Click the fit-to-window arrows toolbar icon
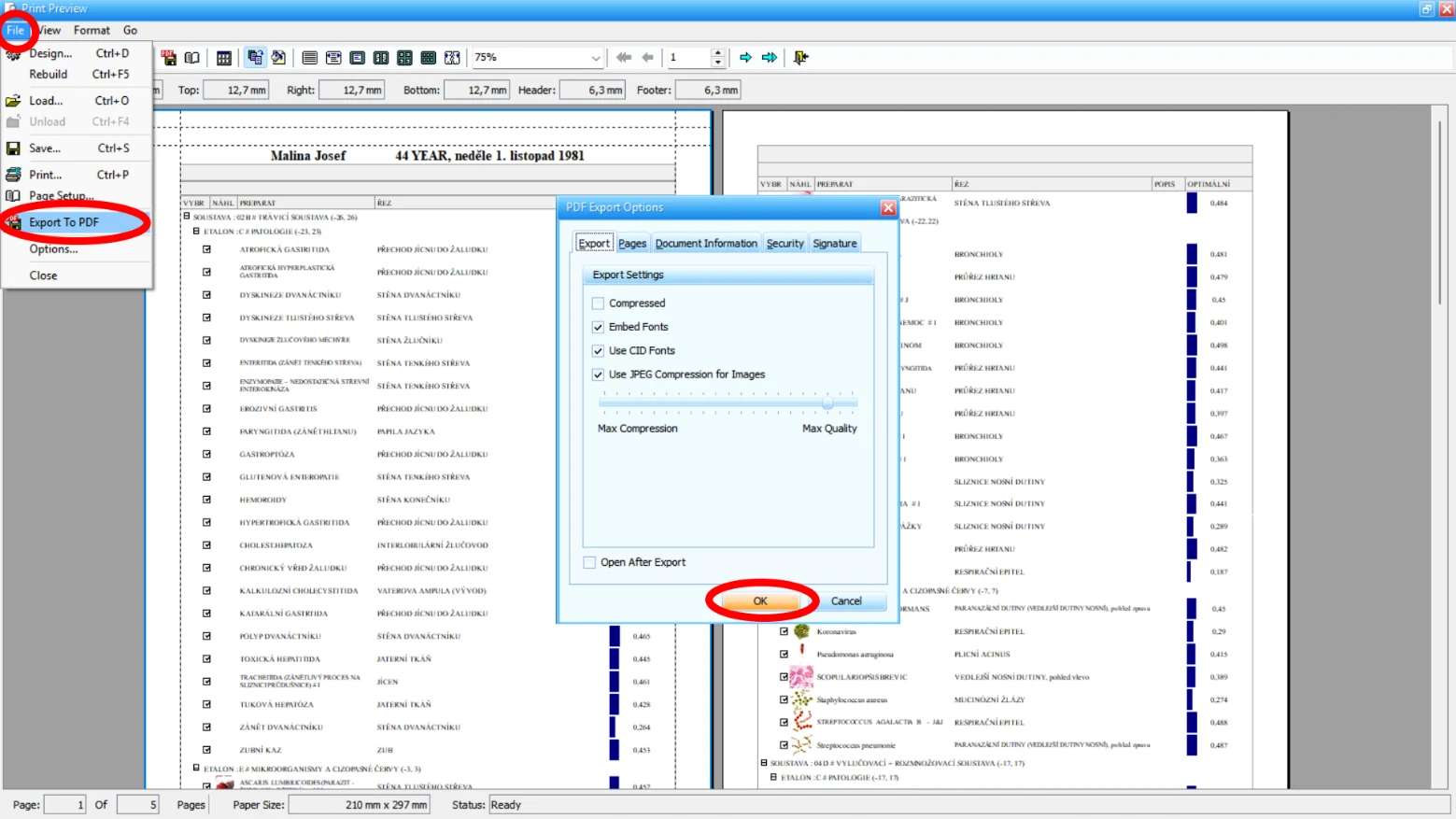Viewport: 1456px width, 819px height. coord(452,58)
